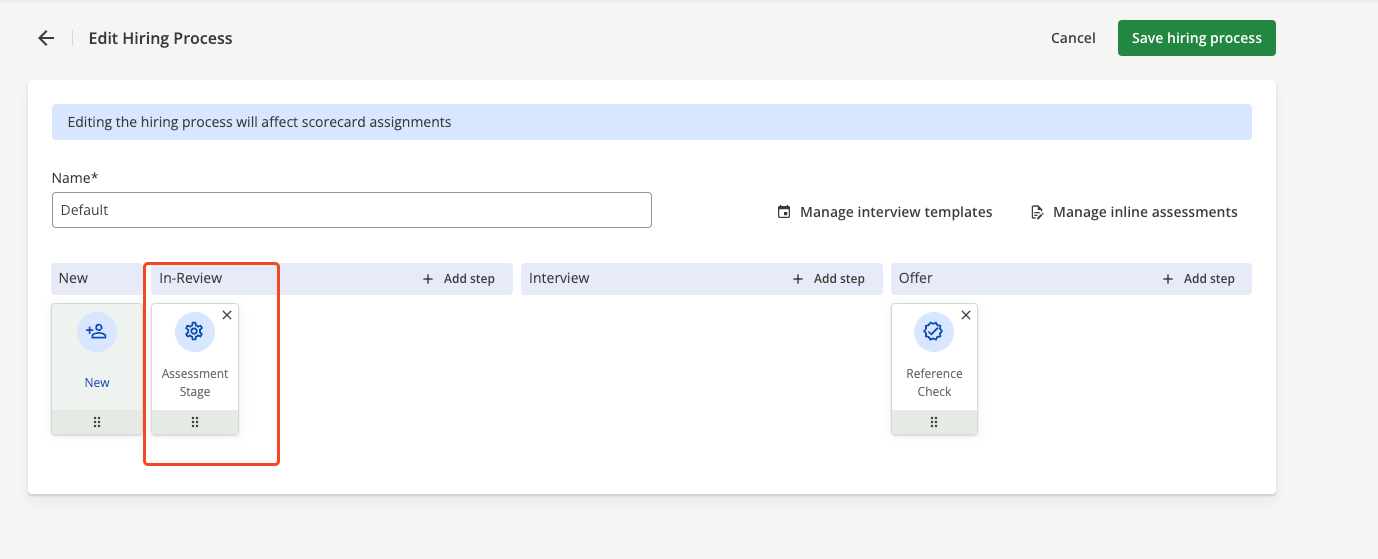Click the drag handle on Assessment Stage card
The height and width of the screenshot is (559, 1378).
point(195,423)
